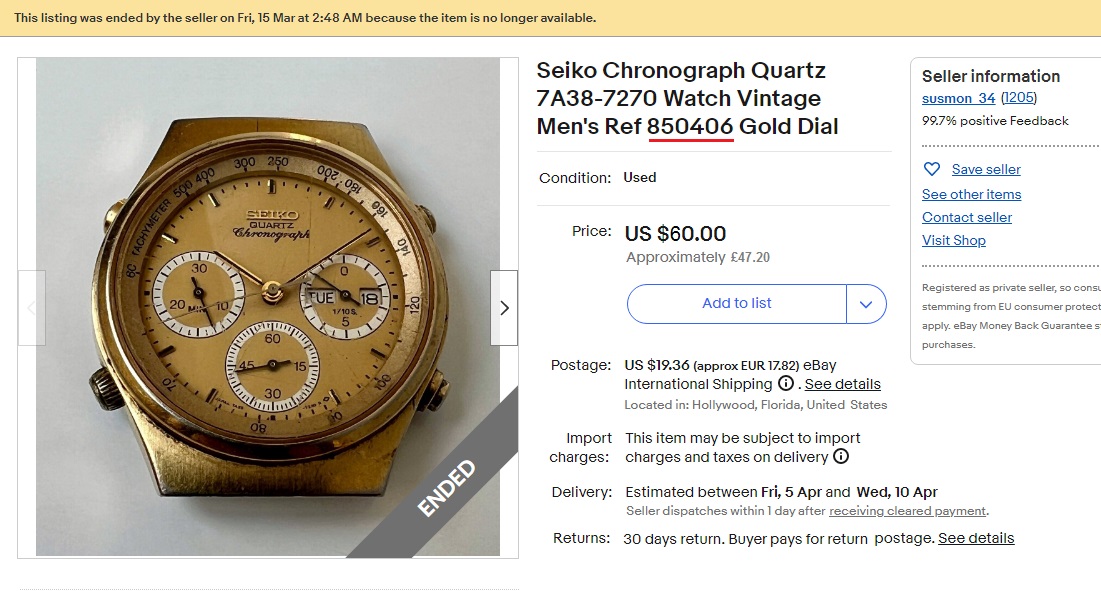Click Visit Shop under seller information
Viewport: 1101px width, 591px height.
point(954,240)
